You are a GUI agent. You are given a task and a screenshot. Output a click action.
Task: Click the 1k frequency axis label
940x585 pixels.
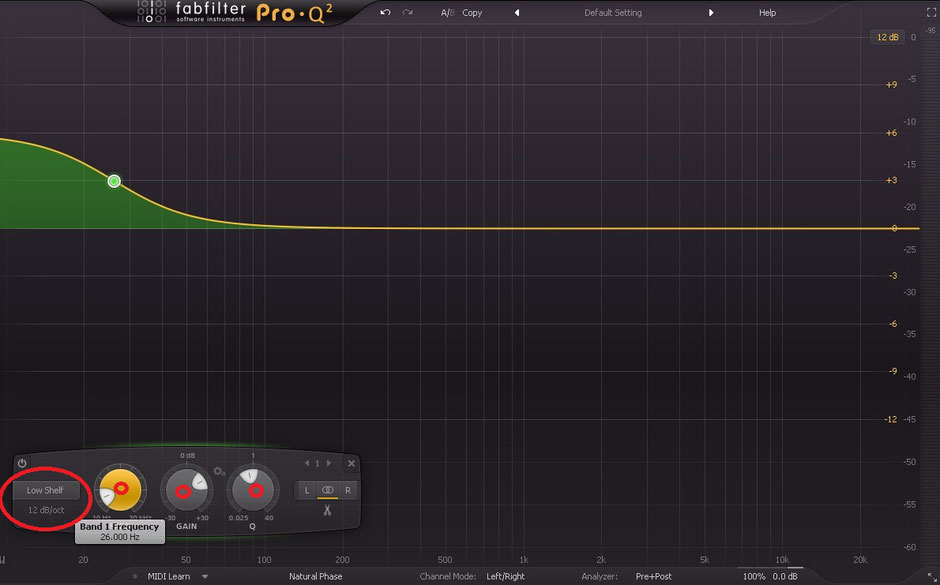coord(523,560)
